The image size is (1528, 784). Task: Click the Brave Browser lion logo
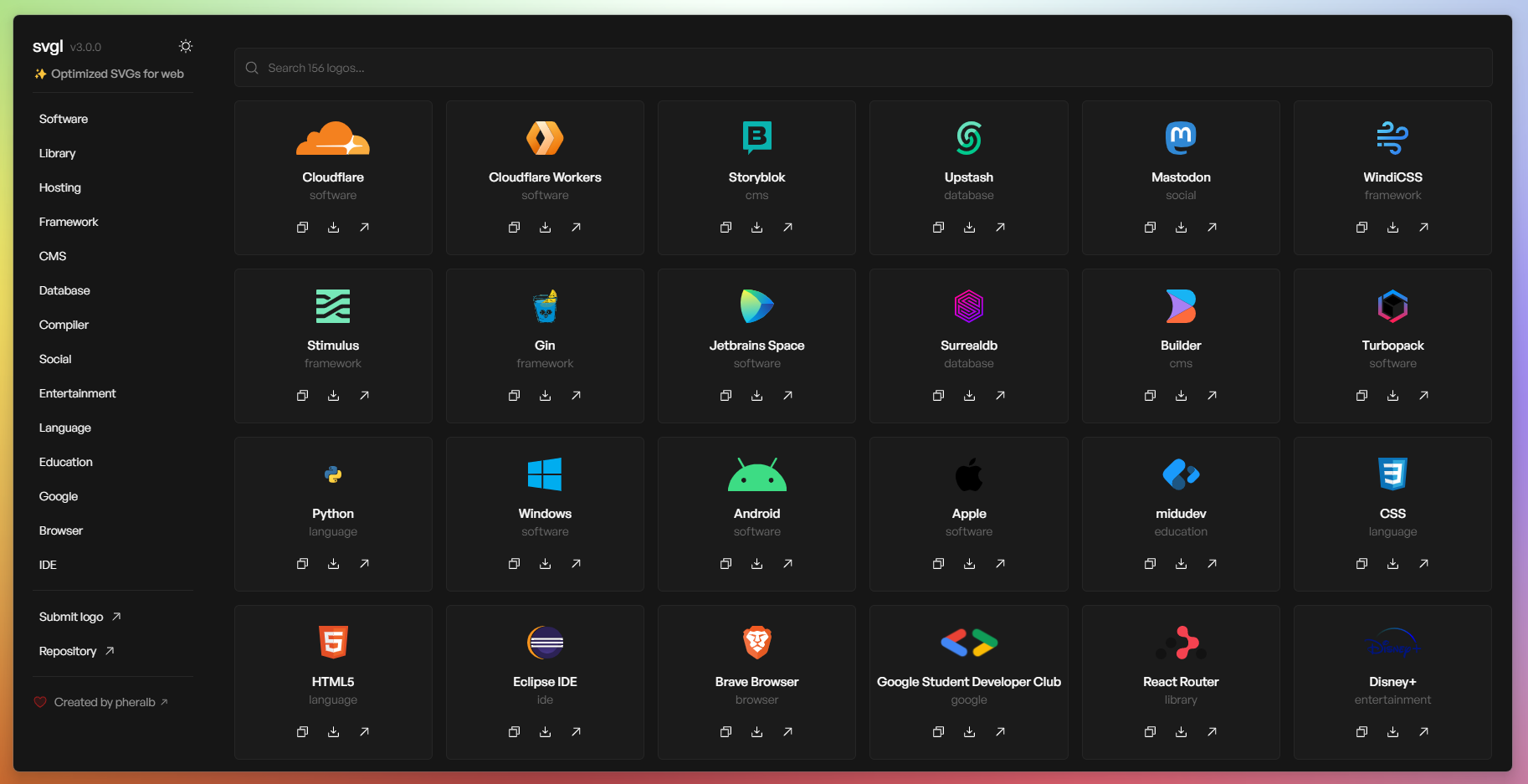click(756, 643)
